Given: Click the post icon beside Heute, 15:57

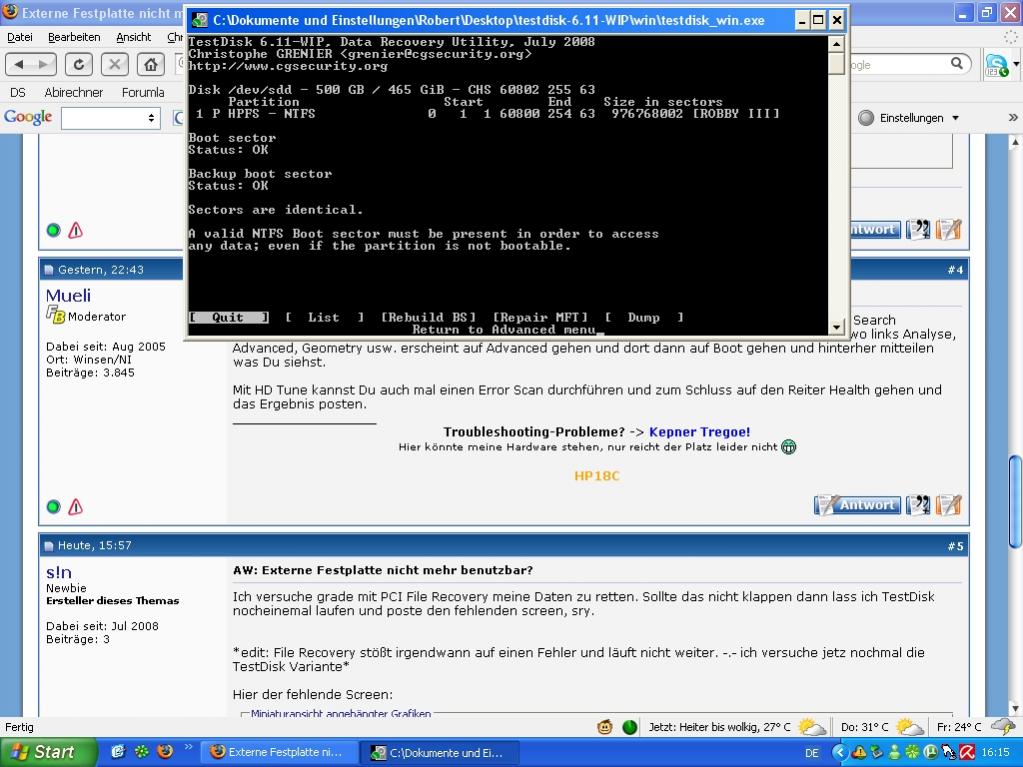Looking at the screenshot, I should pos(49,546).
